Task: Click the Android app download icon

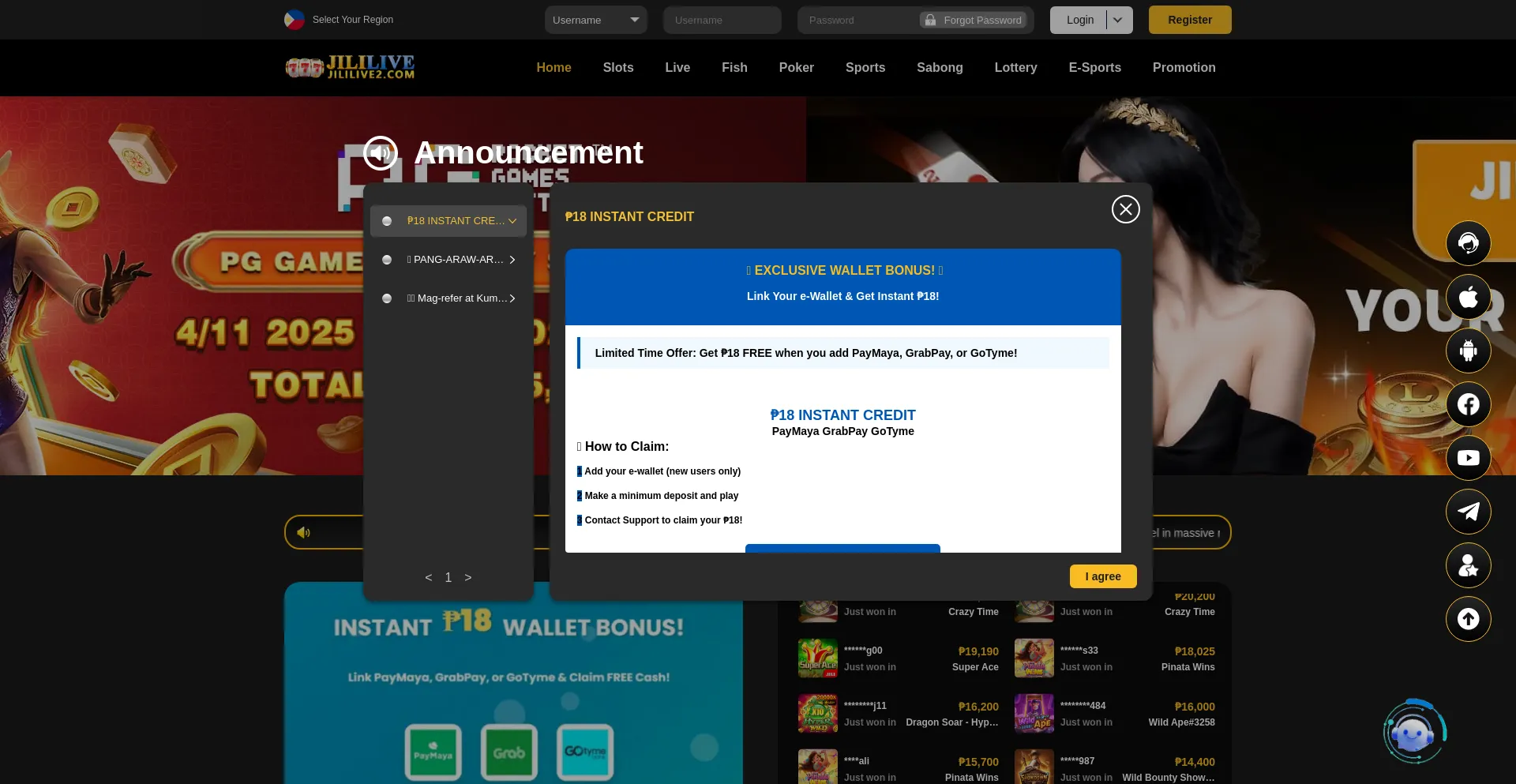Action: coord(1467,351)
